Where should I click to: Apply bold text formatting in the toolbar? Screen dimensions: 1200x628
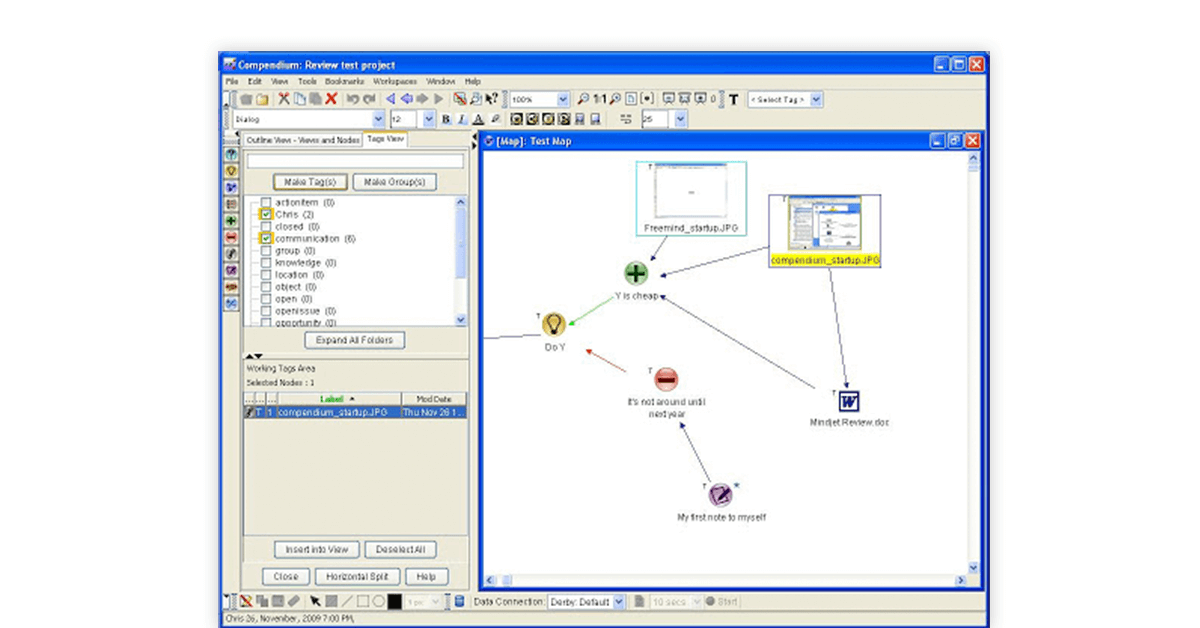pos(444,118)
